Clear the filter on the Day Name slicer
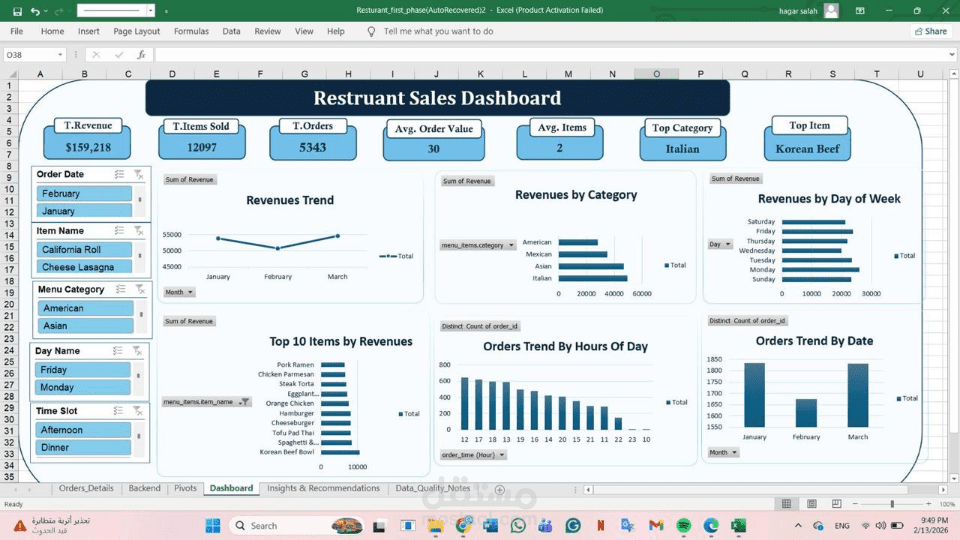The height and width of the screenshot is (540, 960). point(137,351)
